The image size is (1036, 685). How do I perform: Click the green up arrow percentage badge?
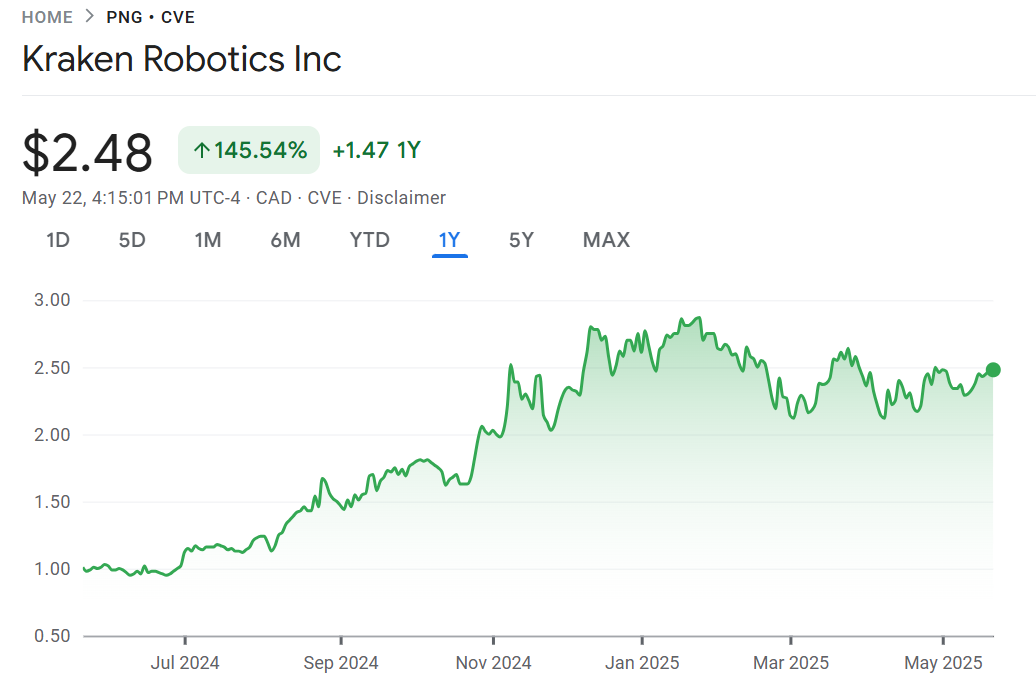click(x=249, y=150)
